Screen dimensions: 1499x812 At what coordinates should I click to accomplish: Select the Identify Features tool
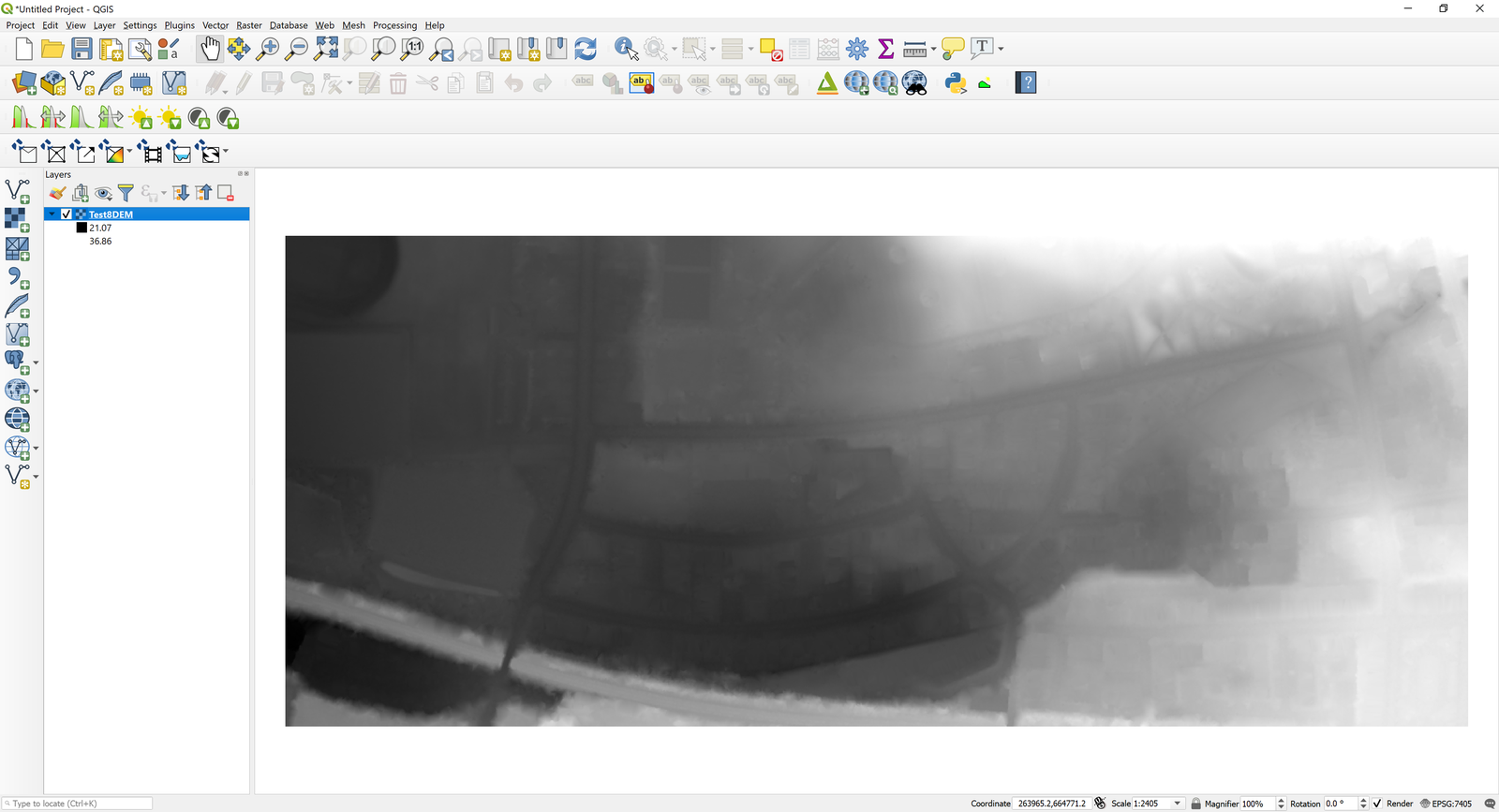626,49
